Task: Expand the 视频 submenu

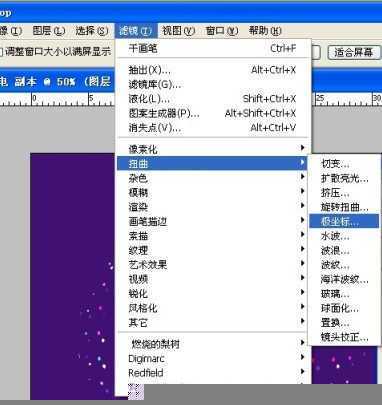Action: point(212,279)
